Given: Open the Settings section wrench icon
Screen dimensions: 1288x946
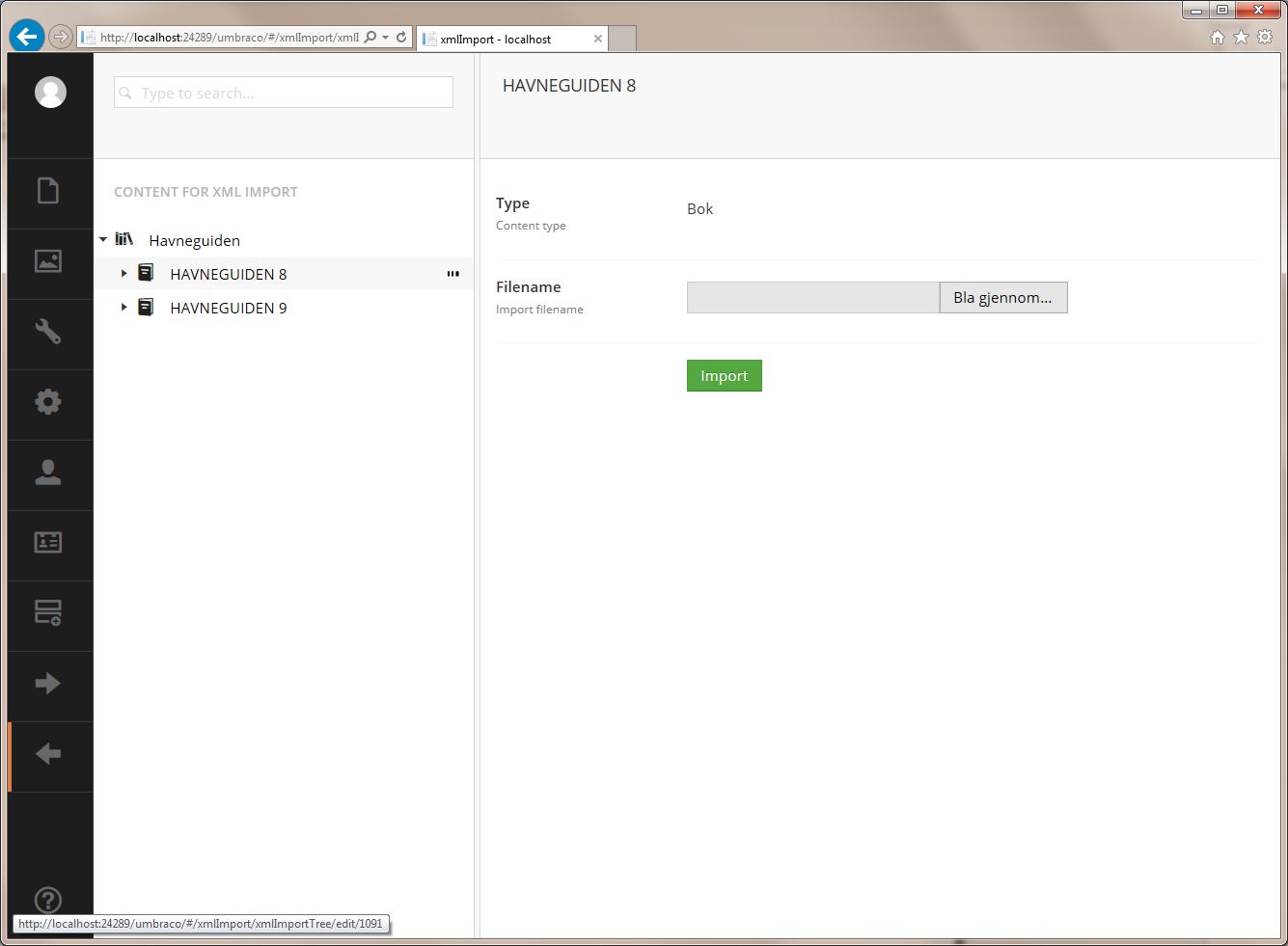Looking at the screenshot, I should point(48,332).
